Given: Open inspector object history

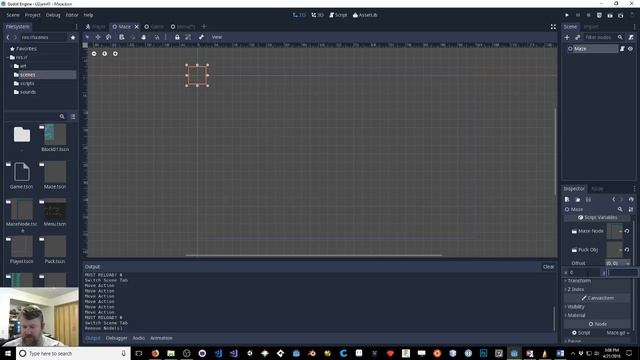Looking at the screenshot, I should 631,200.
